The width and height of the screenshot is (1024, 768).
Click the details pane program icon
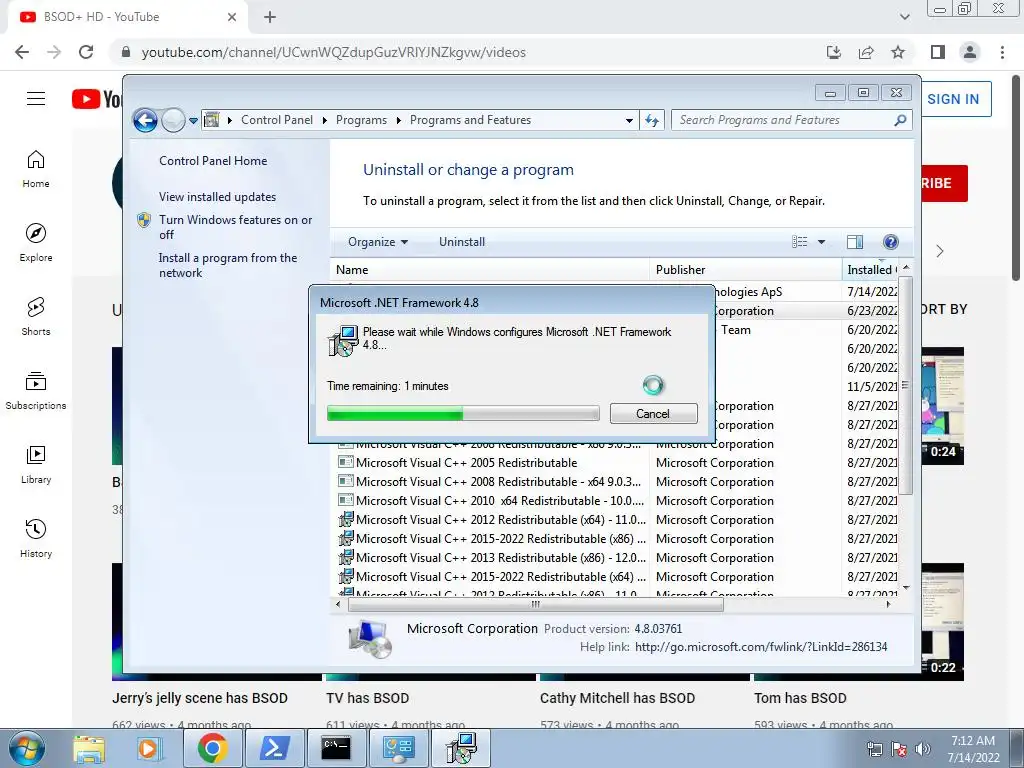370,639
